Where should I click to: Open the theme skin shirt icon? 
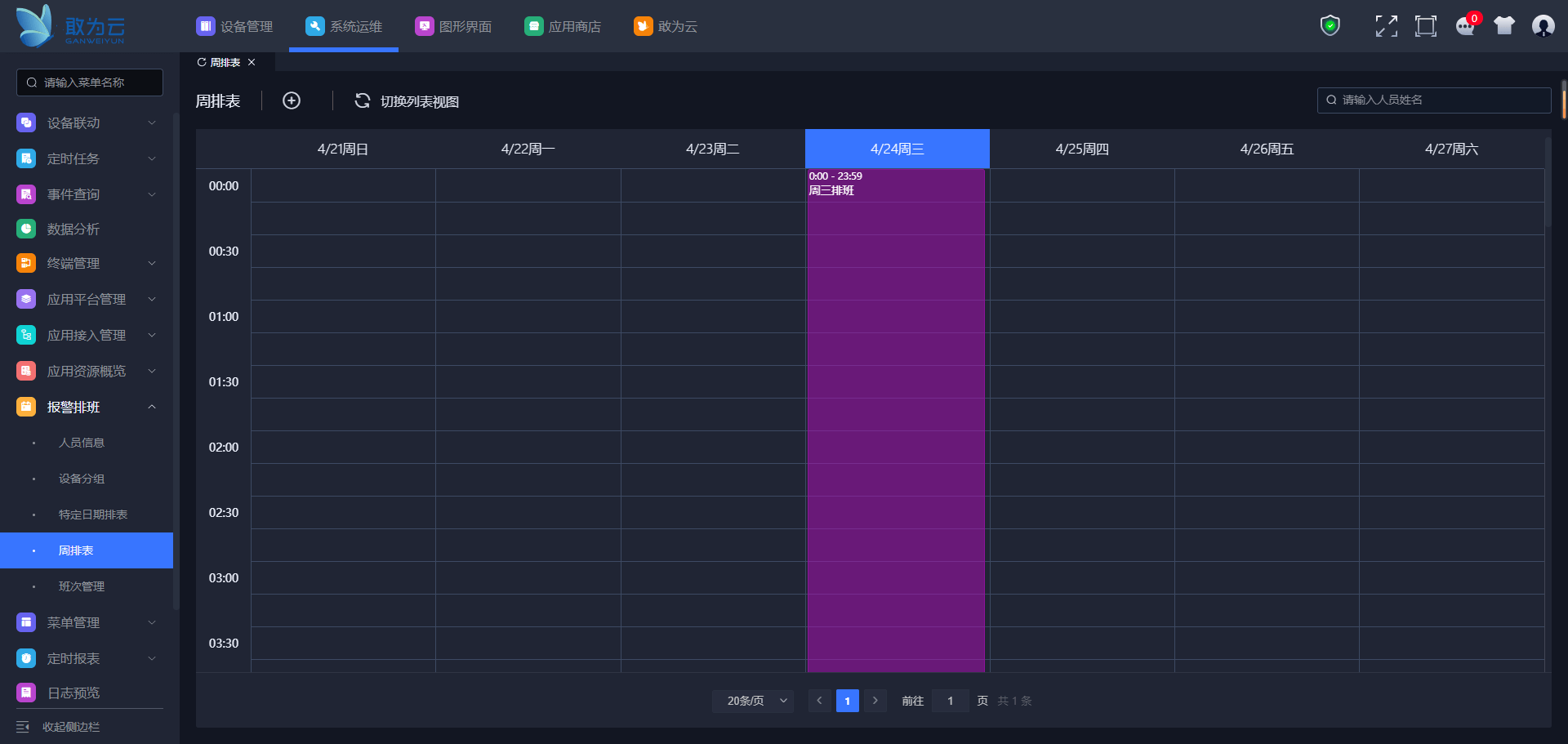click(1503, 26)
